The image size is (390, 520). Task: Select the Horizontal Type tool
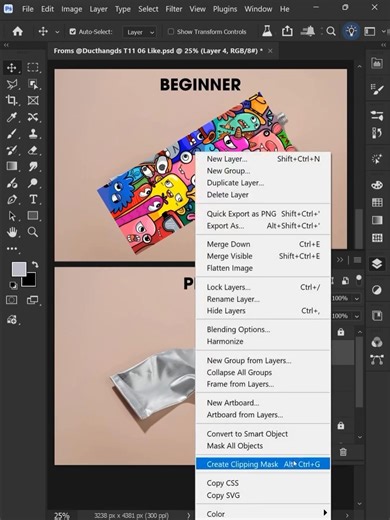tap(33, 199)
